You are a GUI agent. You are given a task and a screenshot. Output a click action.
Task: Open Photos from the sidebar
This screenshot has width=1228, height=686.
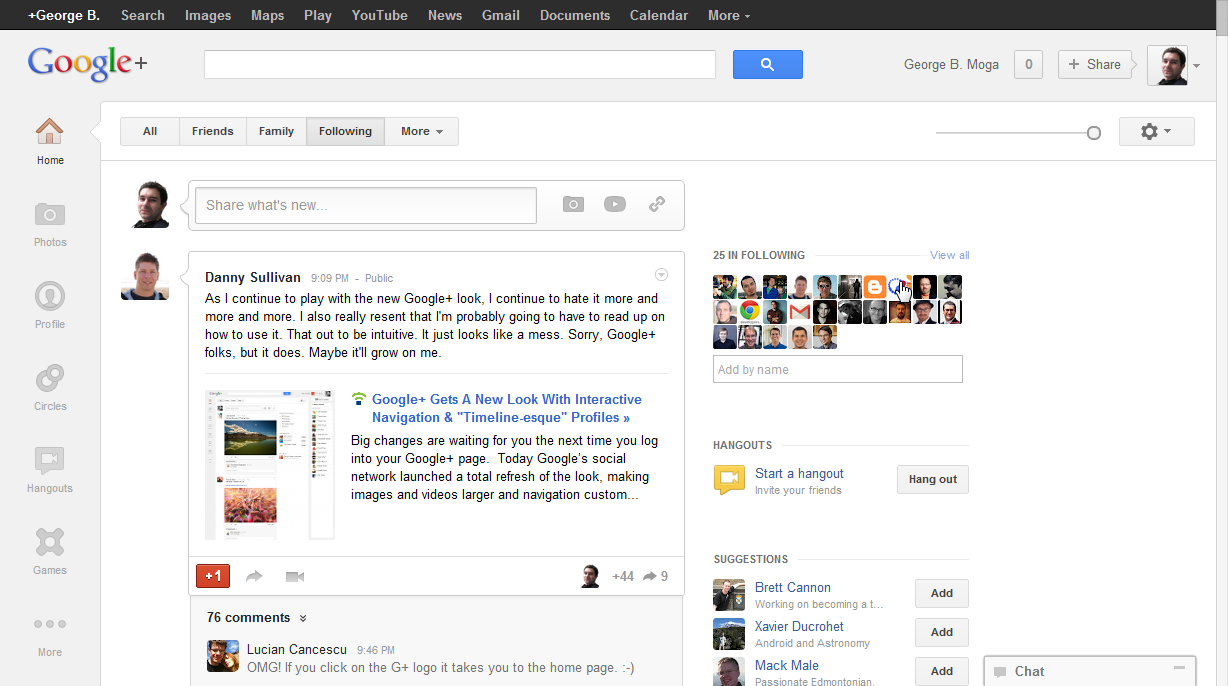[49, 214]
